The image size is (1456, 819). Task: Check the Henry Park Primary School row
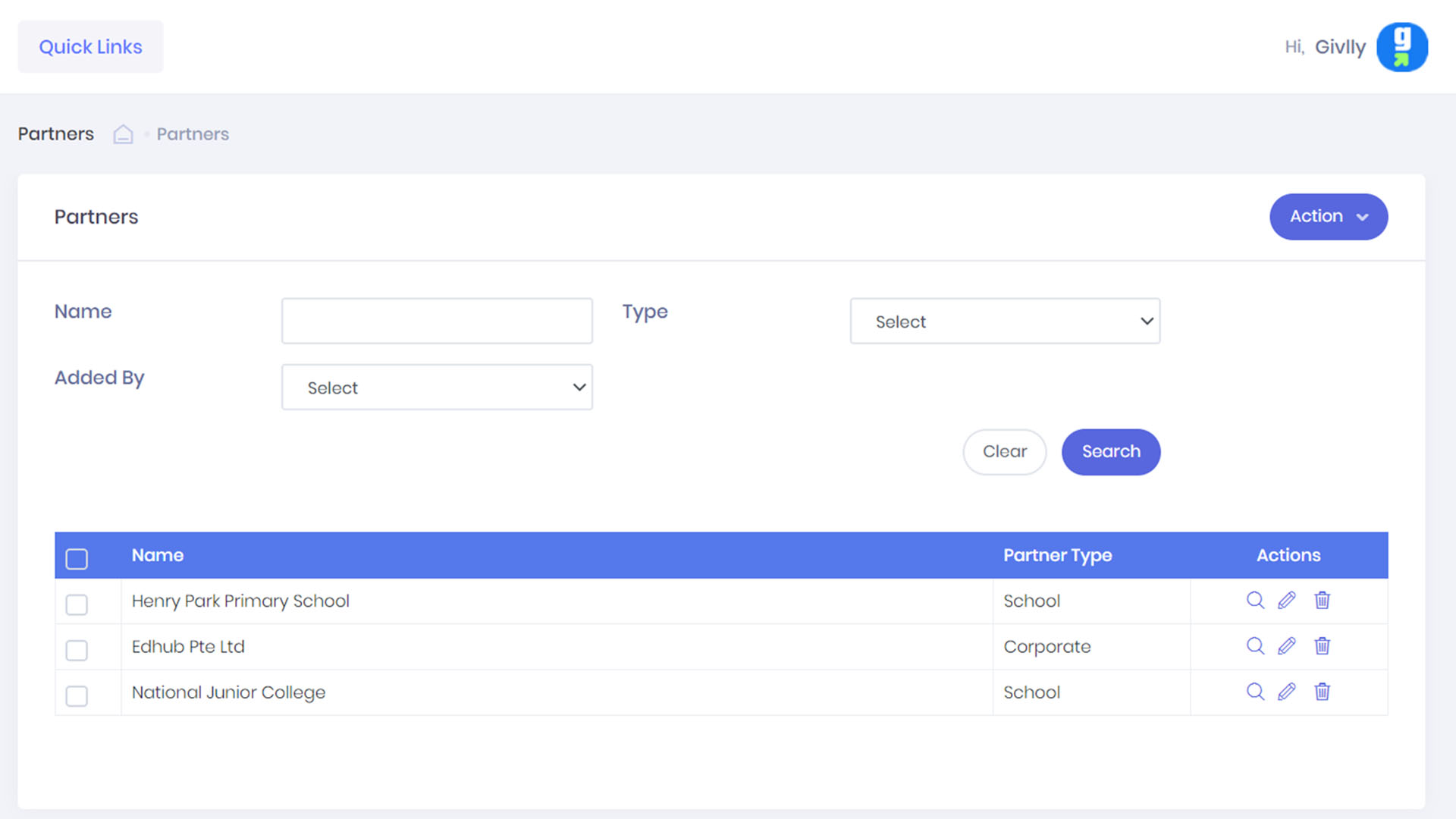[x=77, y=604]
